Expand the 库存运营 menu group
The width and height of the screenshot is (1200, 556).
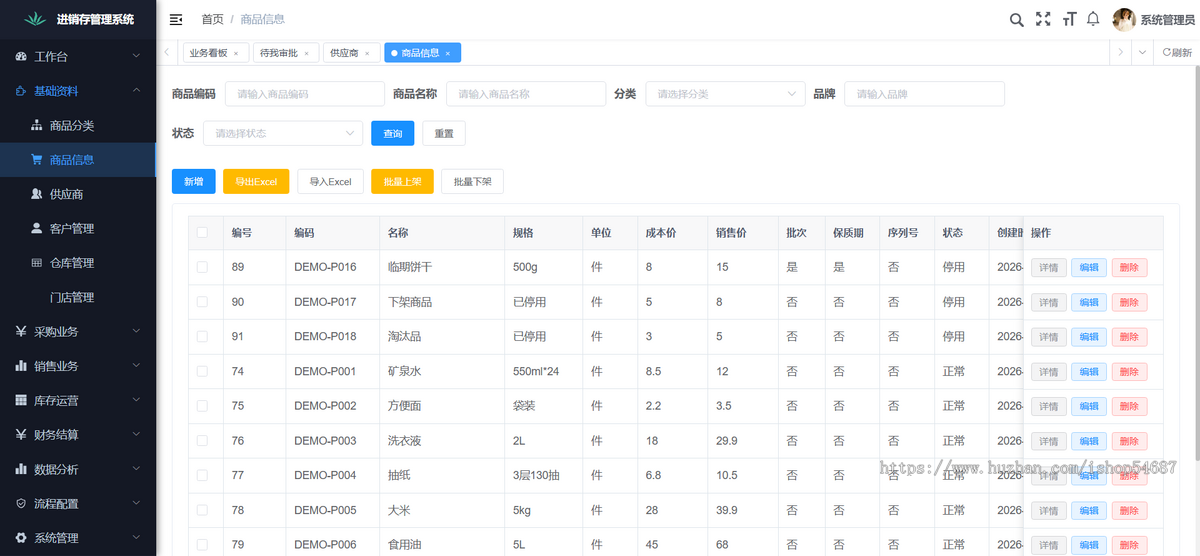click(x=136, y=400)
